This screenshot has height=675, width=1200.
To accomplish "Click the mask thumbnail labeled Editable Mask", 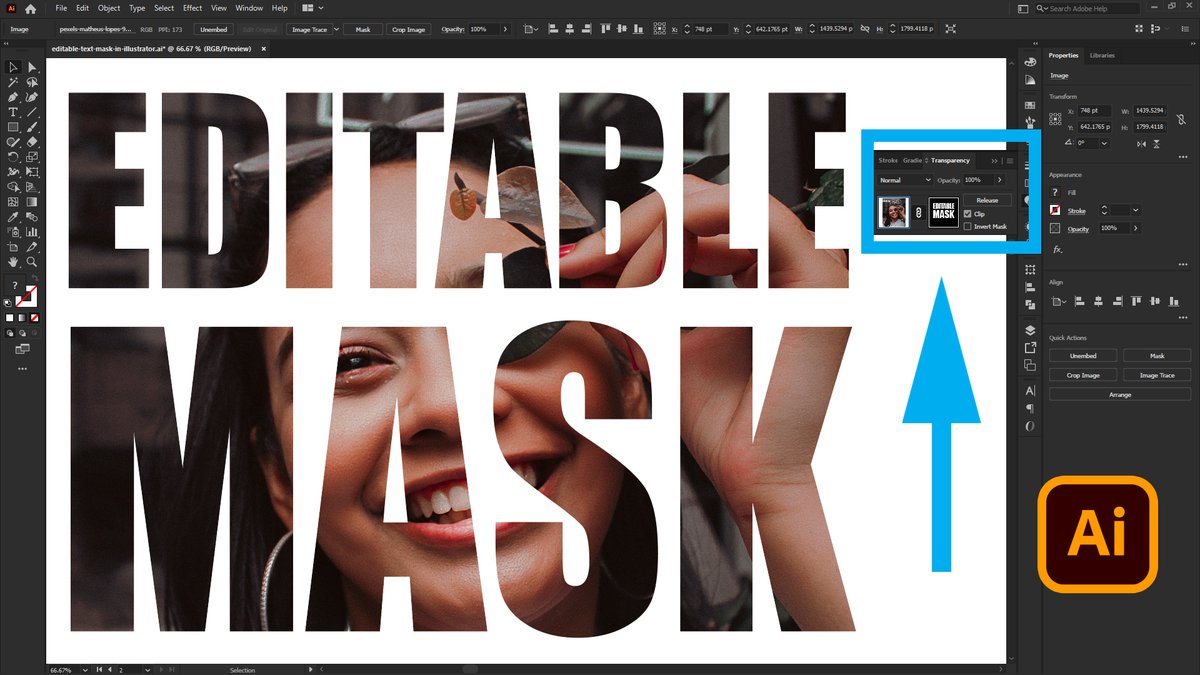I will point(943,212).
